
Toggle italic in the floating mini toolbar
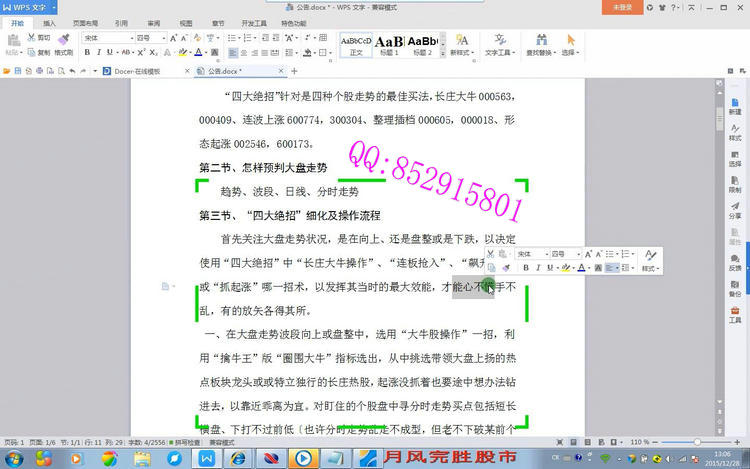tap(538, 268)
